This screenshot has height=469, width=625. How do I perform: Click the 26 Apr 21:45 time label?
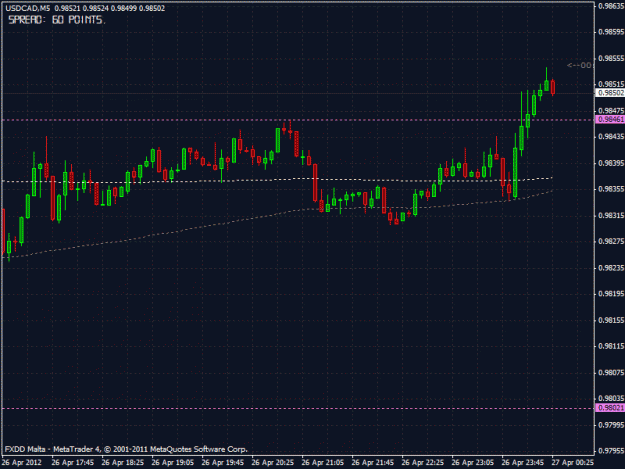click(x=373, y=463)
